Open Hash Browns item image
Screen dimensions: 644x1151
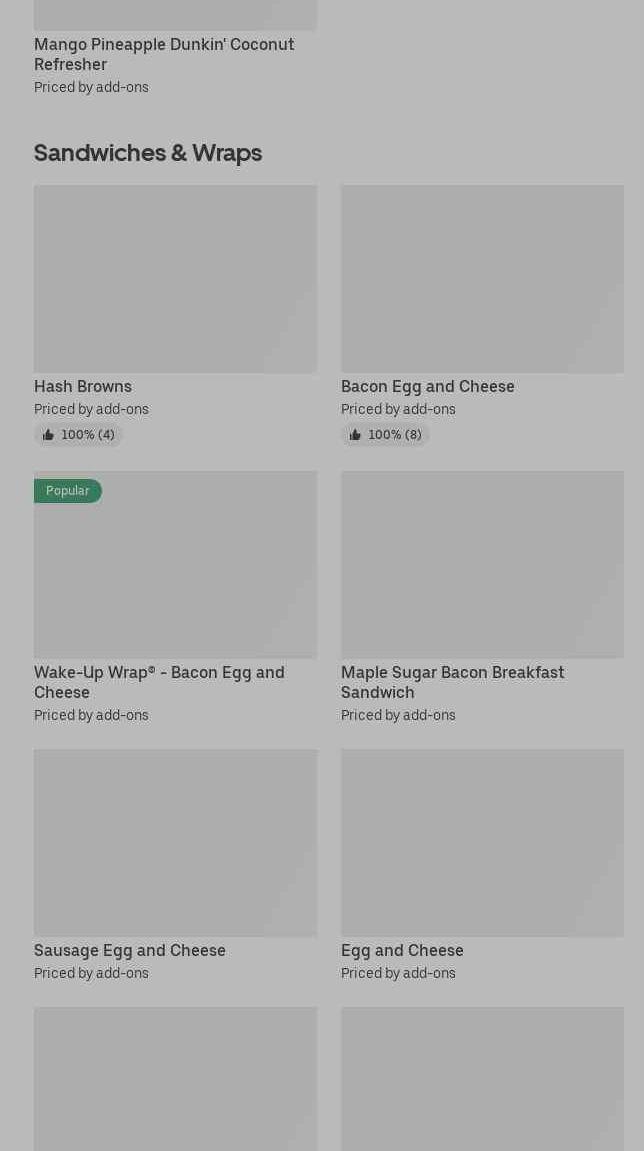point(175,278)
